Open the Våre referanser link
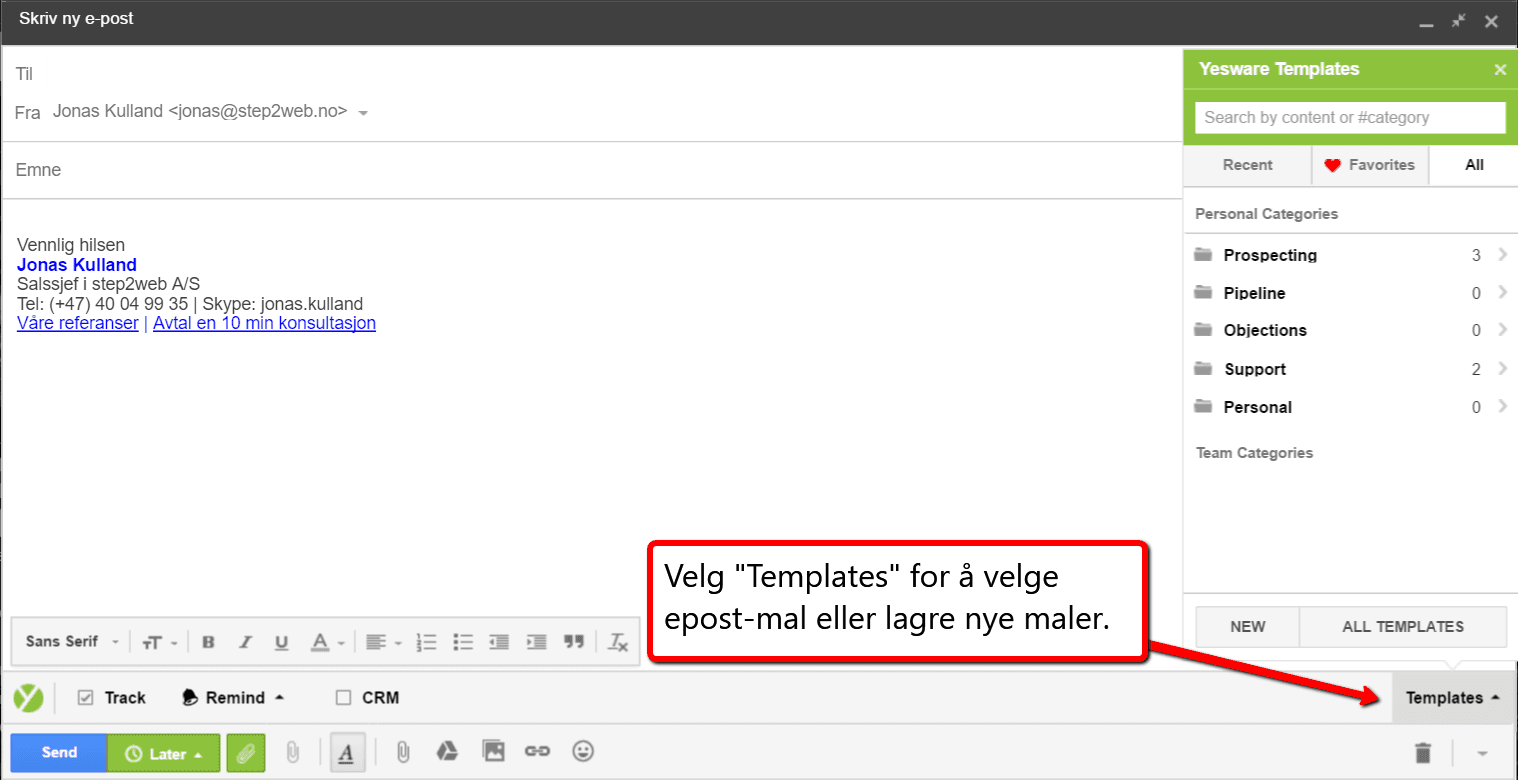Screen dimensions: 1518x780 click(x=78, y=323)
